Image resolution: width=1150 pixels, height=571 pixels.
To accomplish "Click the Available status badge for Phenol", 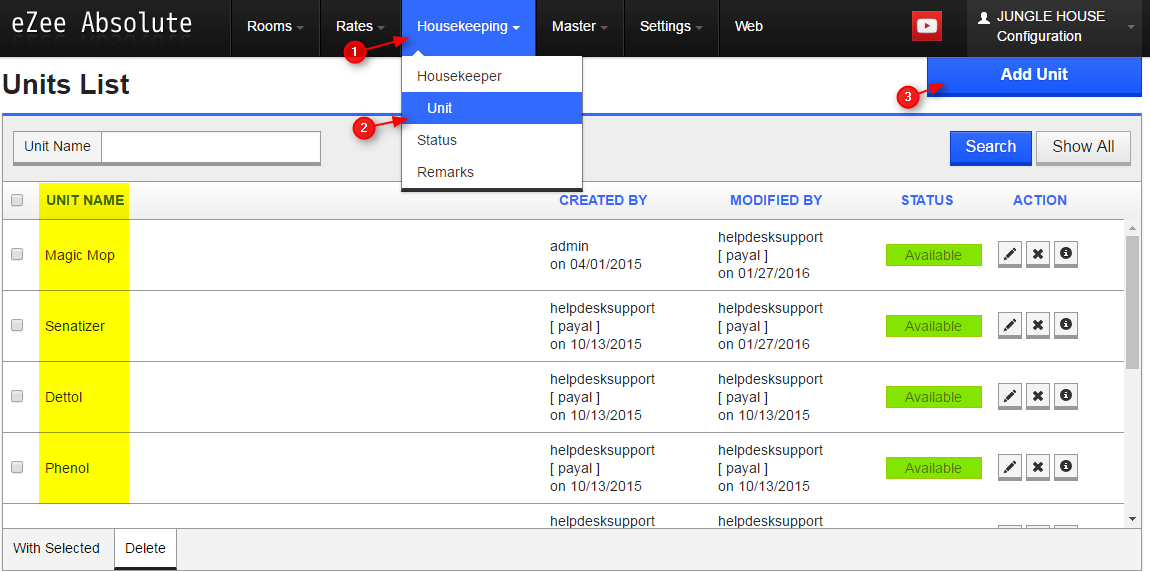I will tap(933, 468).
